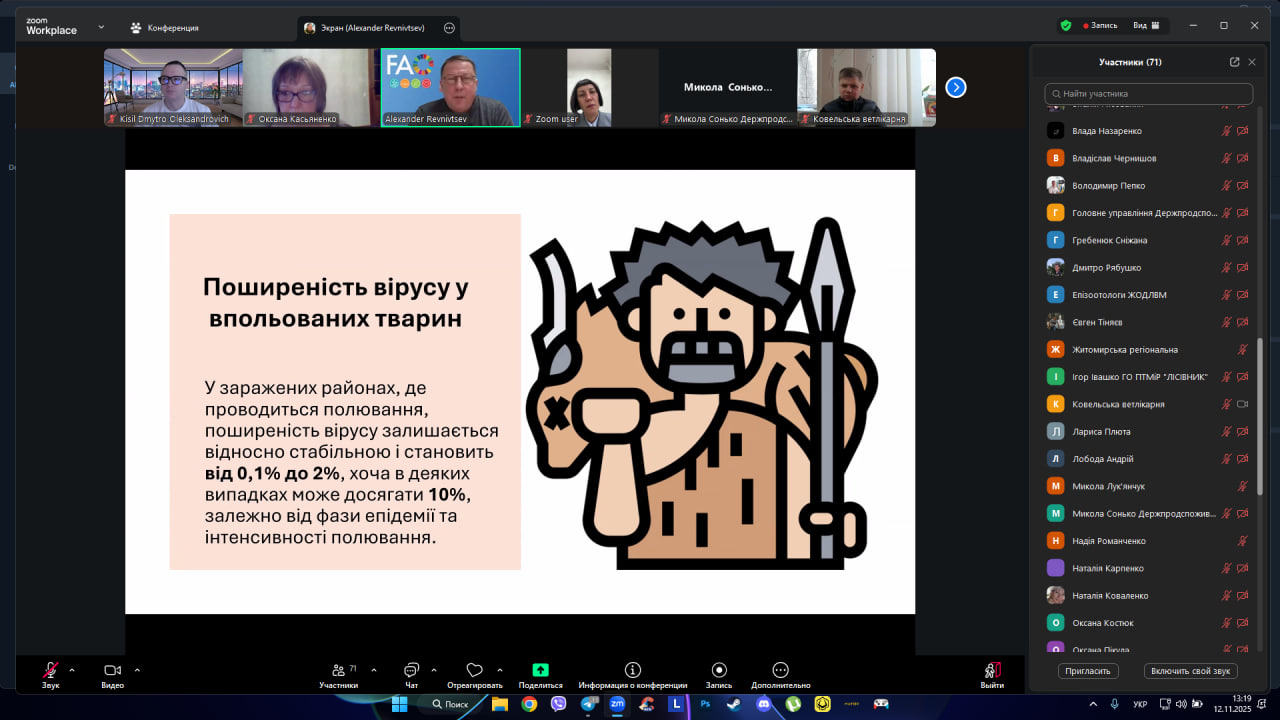Click the green encryption shield icon
The width and height of the screenshot is (1280, 720).
pyautogui.click(x=1066, y=26)
